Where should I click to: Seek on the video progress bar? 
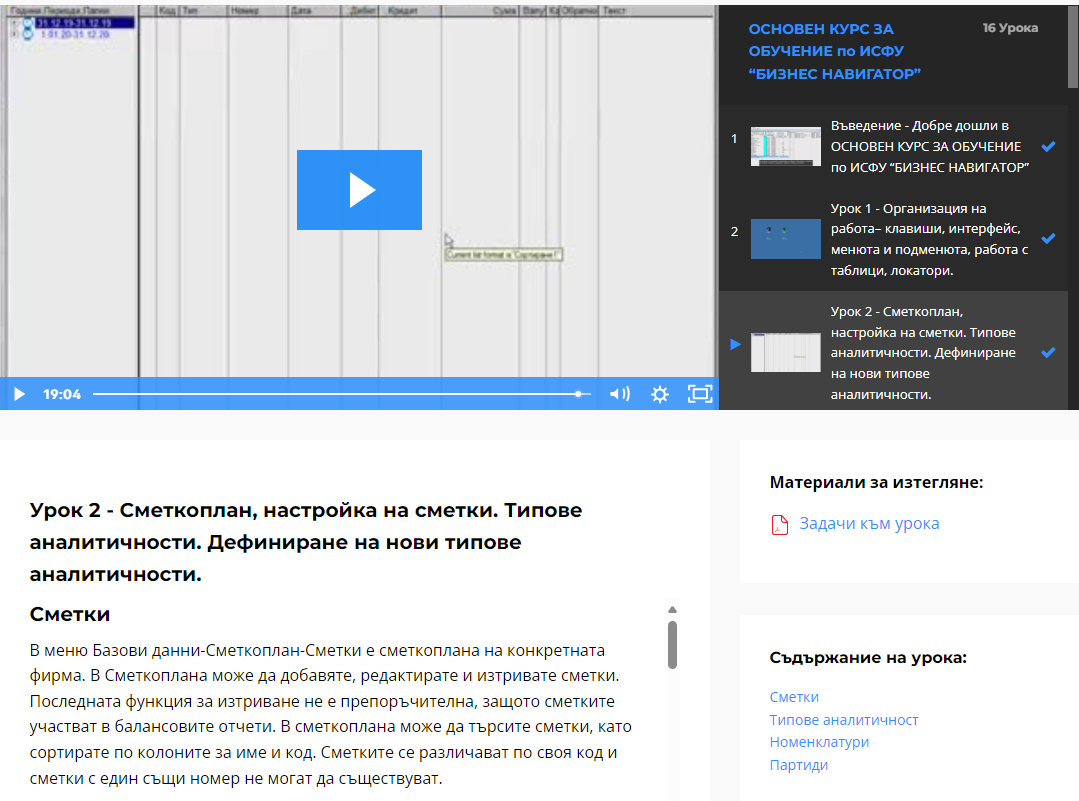(x=341, y=394)
